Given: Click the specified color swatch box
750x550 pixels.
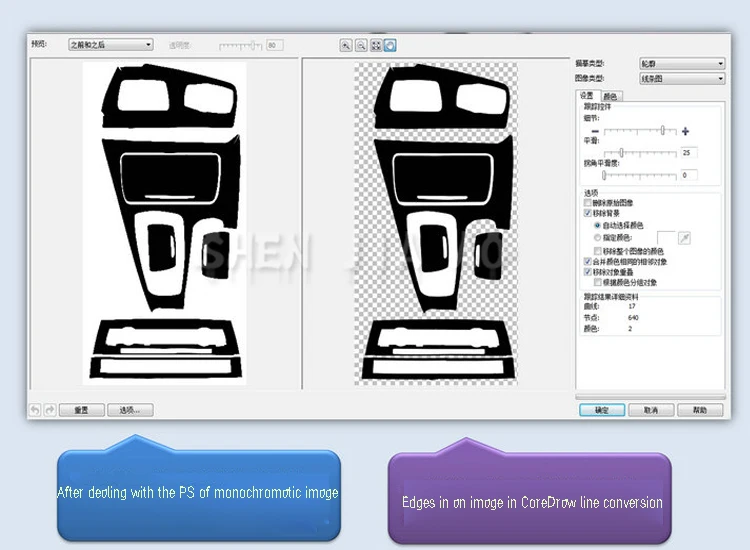Looking at the screenshot, I should (x=666, y=238).
